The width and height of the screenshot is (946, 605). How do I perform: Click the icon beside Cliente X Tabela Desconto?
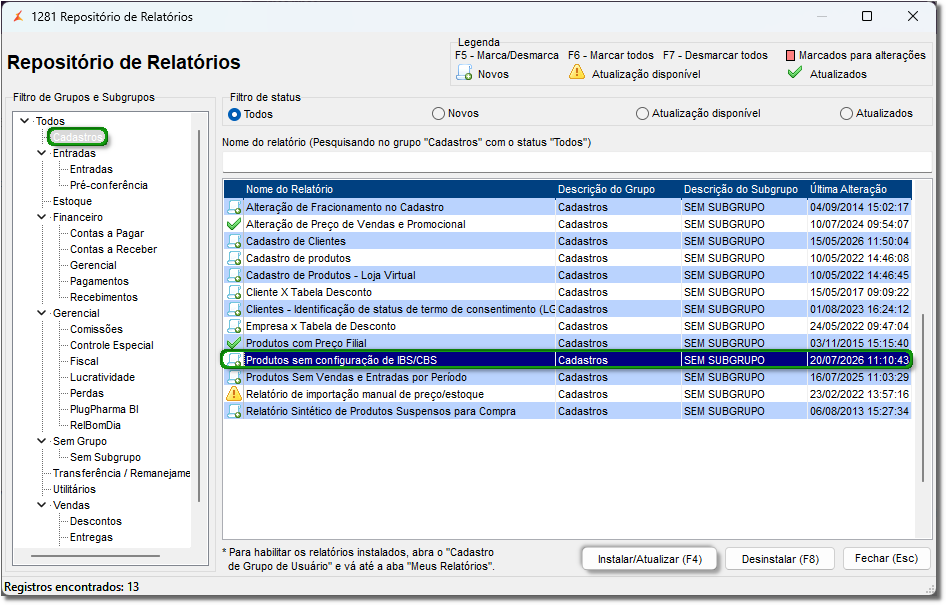(x=233, y=293)
